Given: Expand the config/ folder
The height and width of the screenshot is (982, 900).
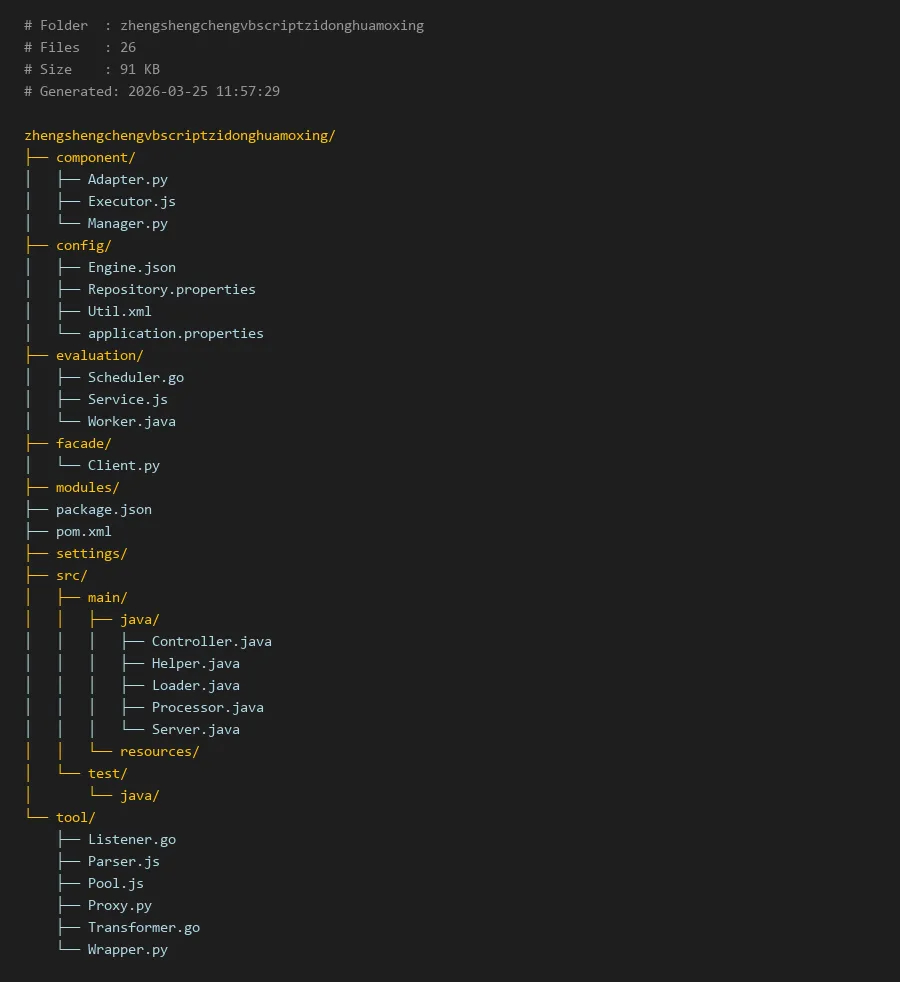Looking at the screenshot, I should coord(83,245).
